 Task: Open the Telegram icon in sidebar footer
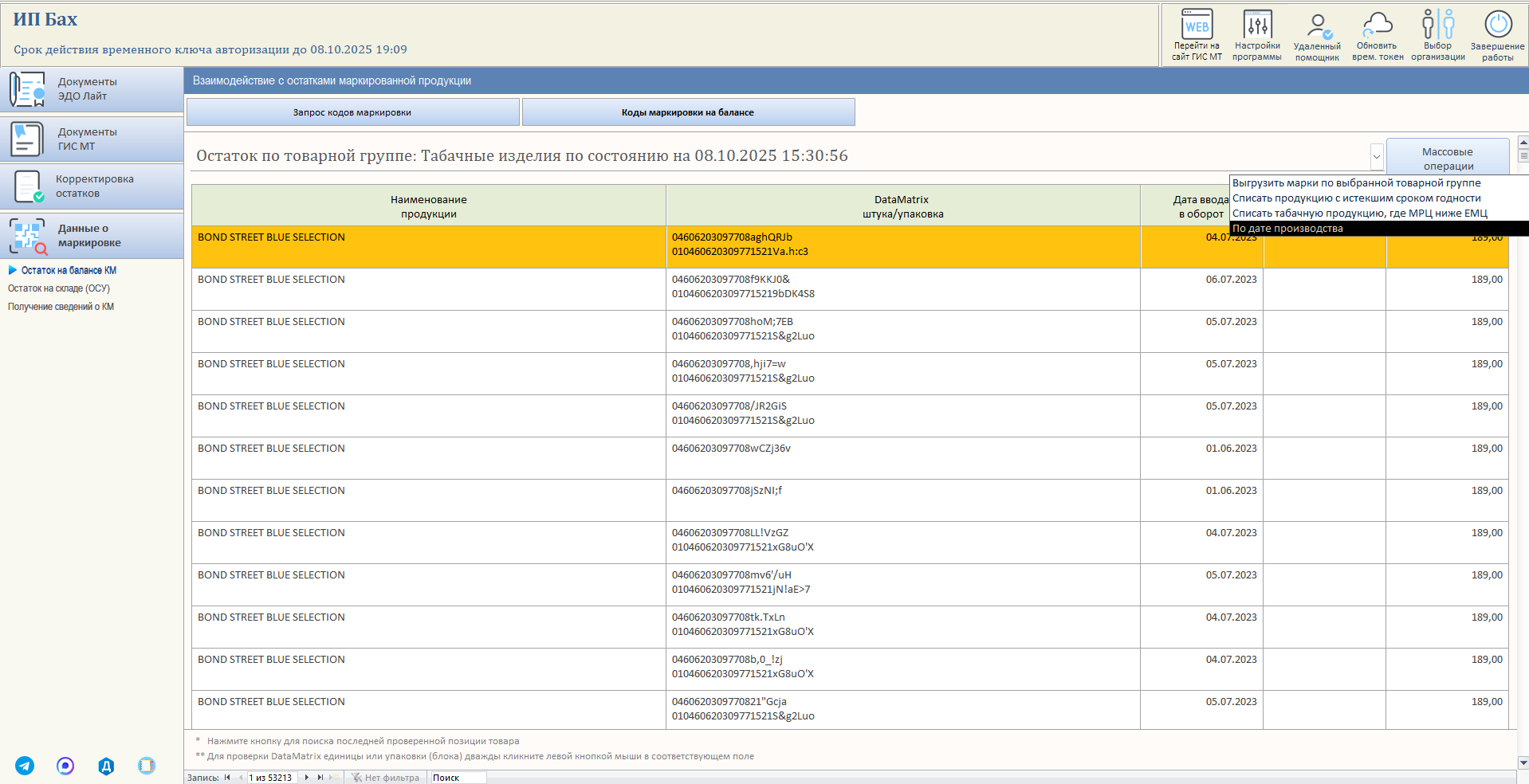click(25, 766)
